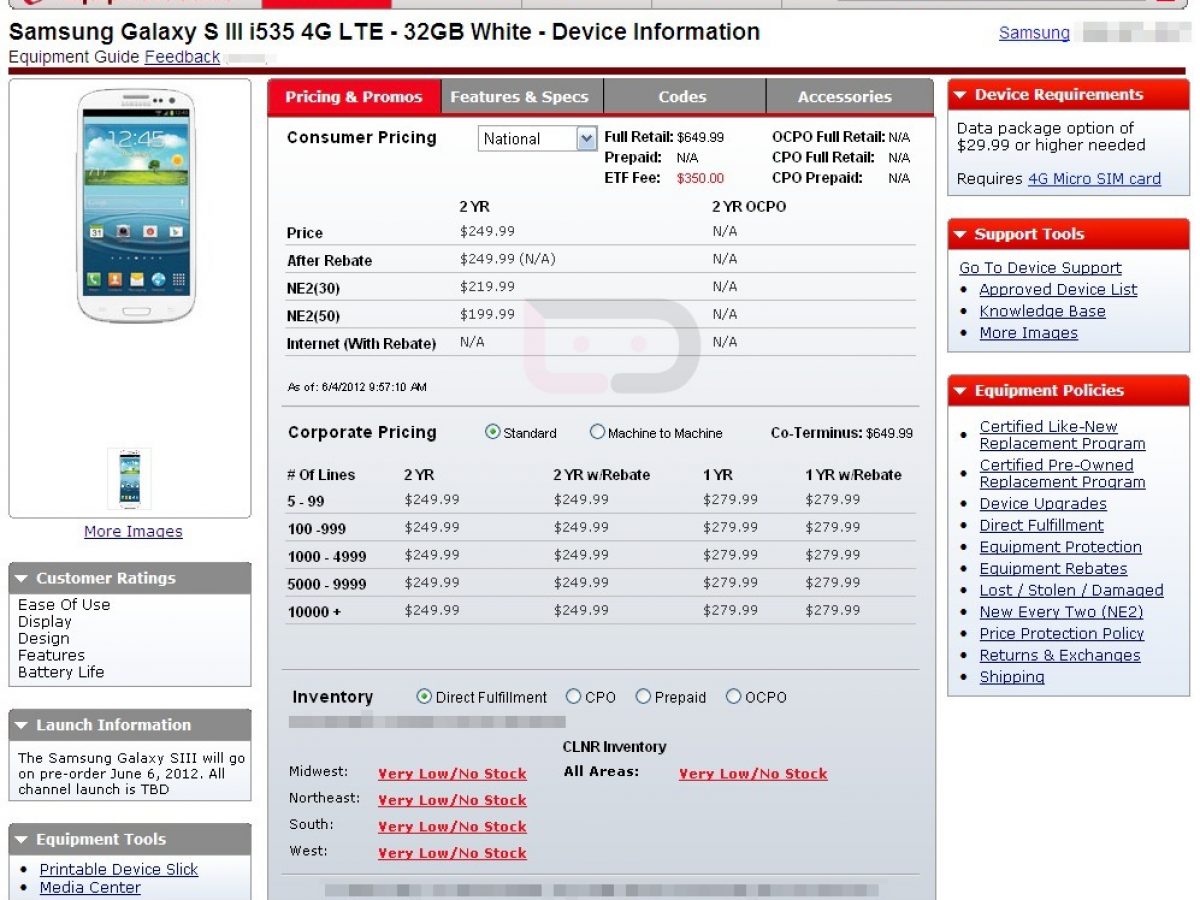The height and width of the screenshot is (900, 1200).
Task: Switch to the Features & Specs tab
Action: pyautogui.click(x=519, y=97)
